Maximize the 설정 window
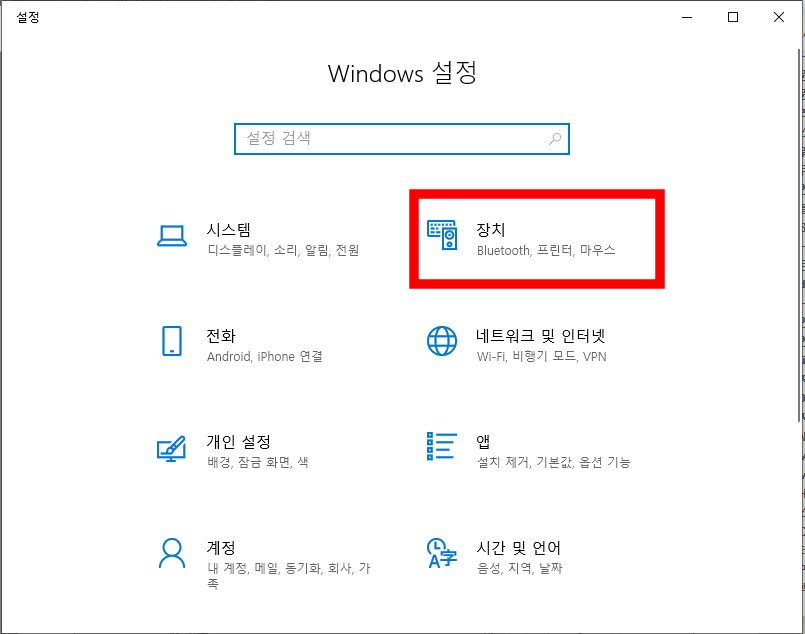This screenshot has width=805, height=634. (x=733, y=17)
